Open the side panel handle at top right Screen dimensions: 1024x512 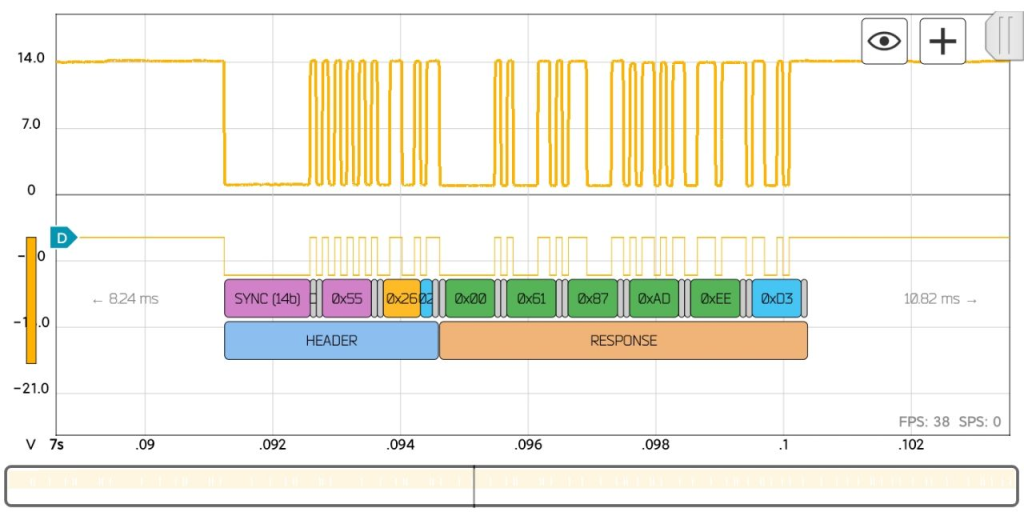[x=999, y=37]
